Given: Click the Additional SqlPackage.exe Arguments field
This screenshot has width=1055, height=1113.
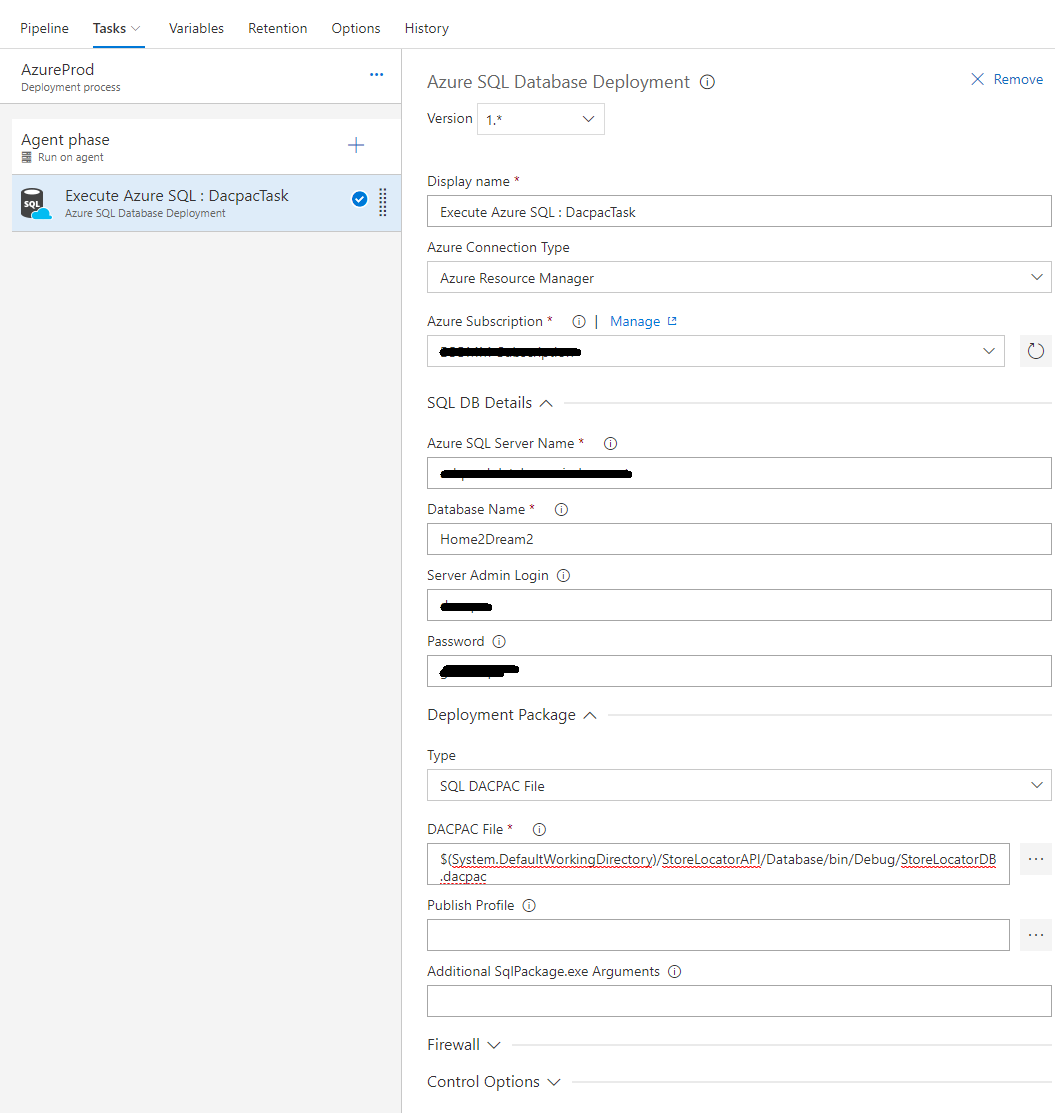Looking at the screenshot, I should (x=738, y=1000).
